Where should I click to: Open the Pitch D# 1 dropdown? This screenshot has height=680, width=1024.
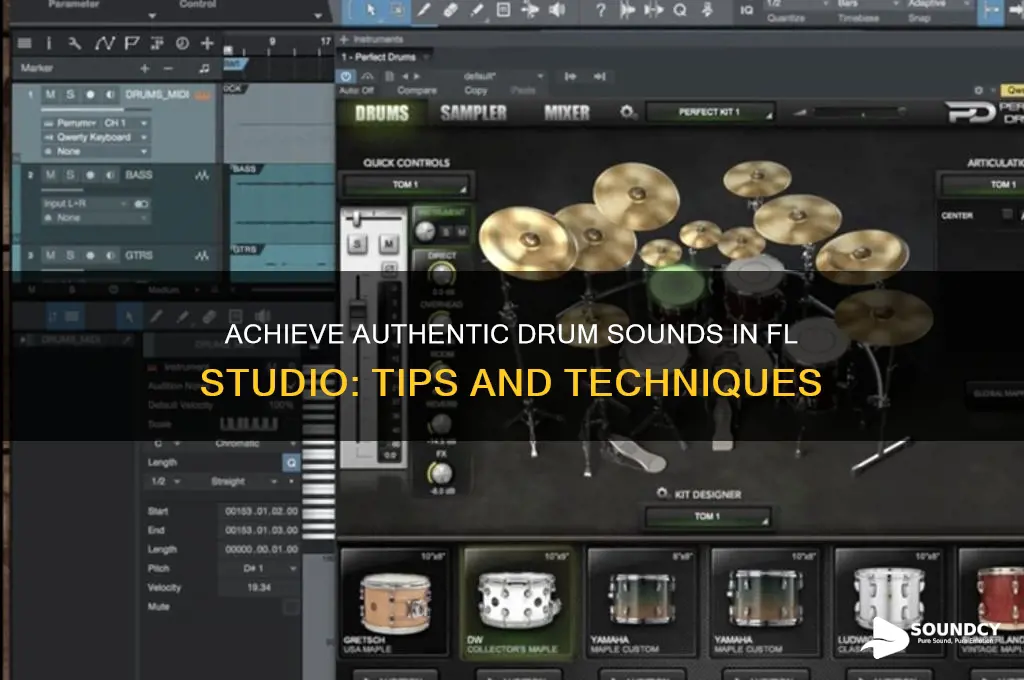tap(260, 568)
